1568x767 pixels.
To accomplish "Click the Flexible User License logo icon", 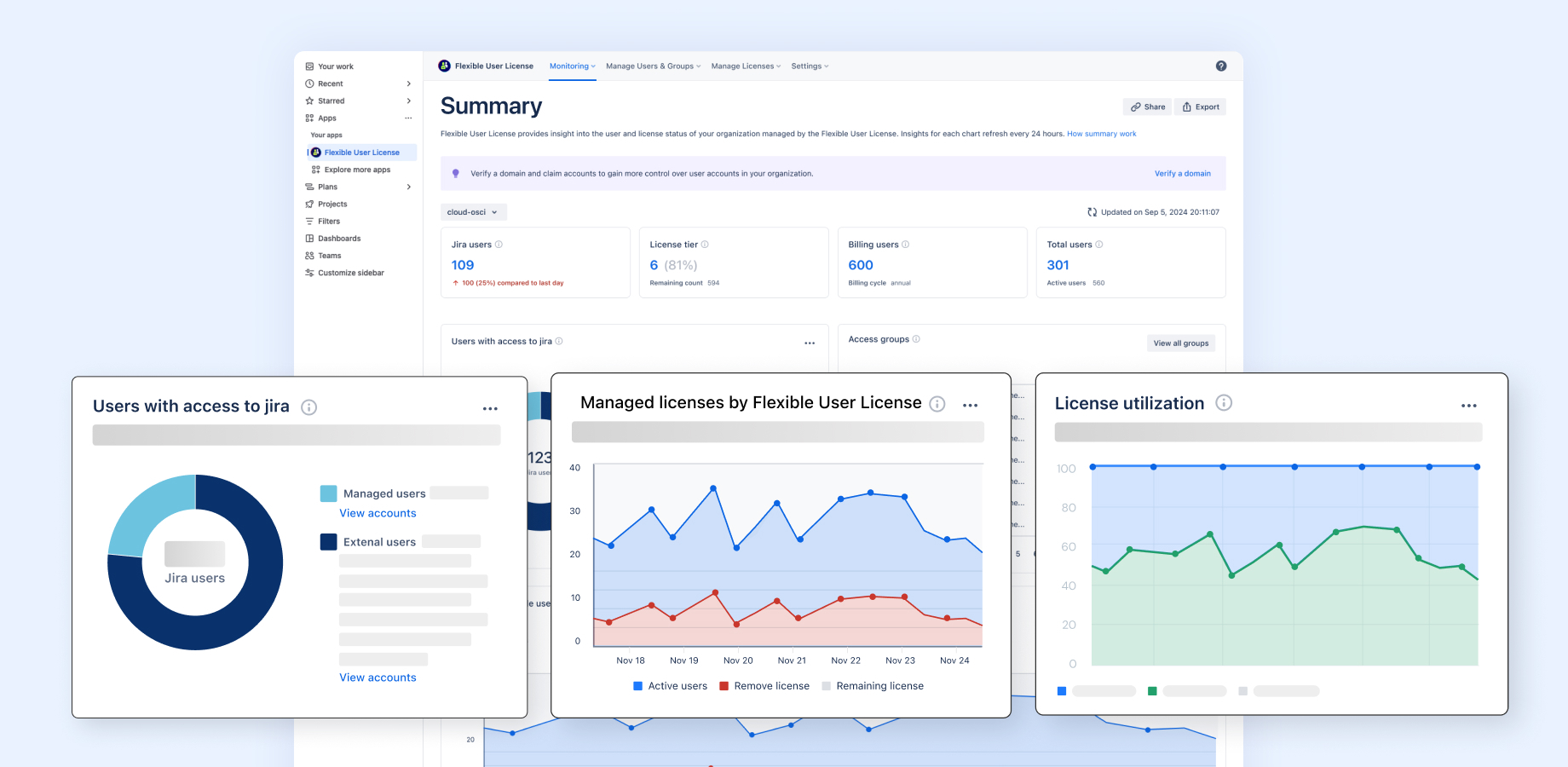I will [444, 66].
